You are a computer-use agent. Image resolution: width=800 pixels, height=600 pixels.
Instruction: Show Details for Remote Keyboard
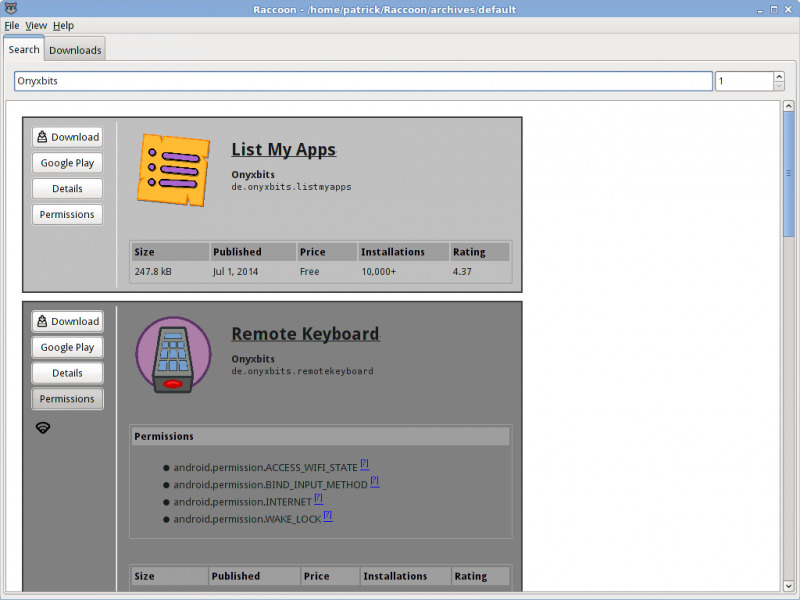(67, 373)
